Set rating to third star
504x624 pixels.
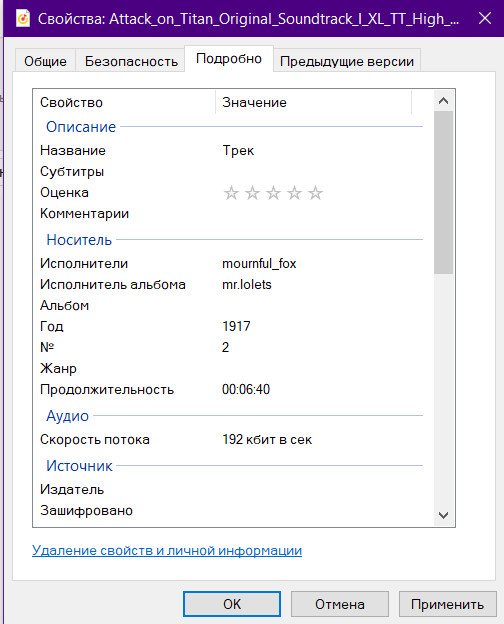click(x=273, y=193)
